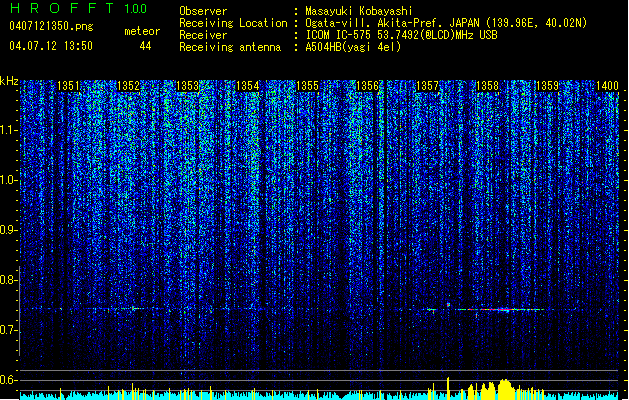Click the 0.8 kHz axis tick label
Viewport: 629px width, 400px height.
8,280
